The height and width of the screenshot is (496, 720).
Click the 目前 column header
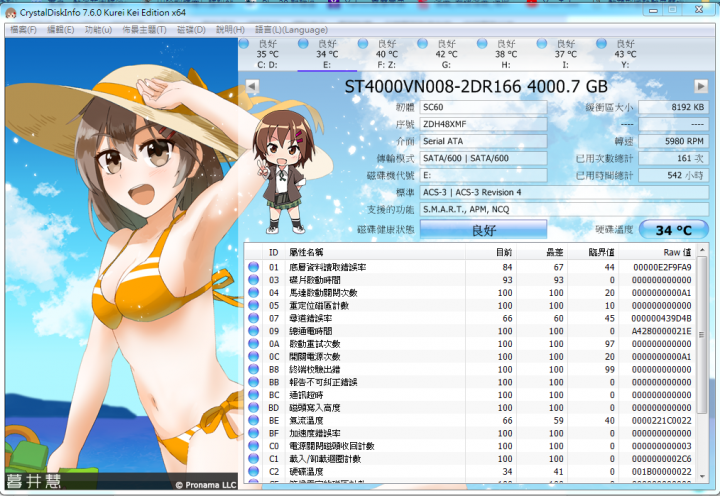tap(491, 252)
